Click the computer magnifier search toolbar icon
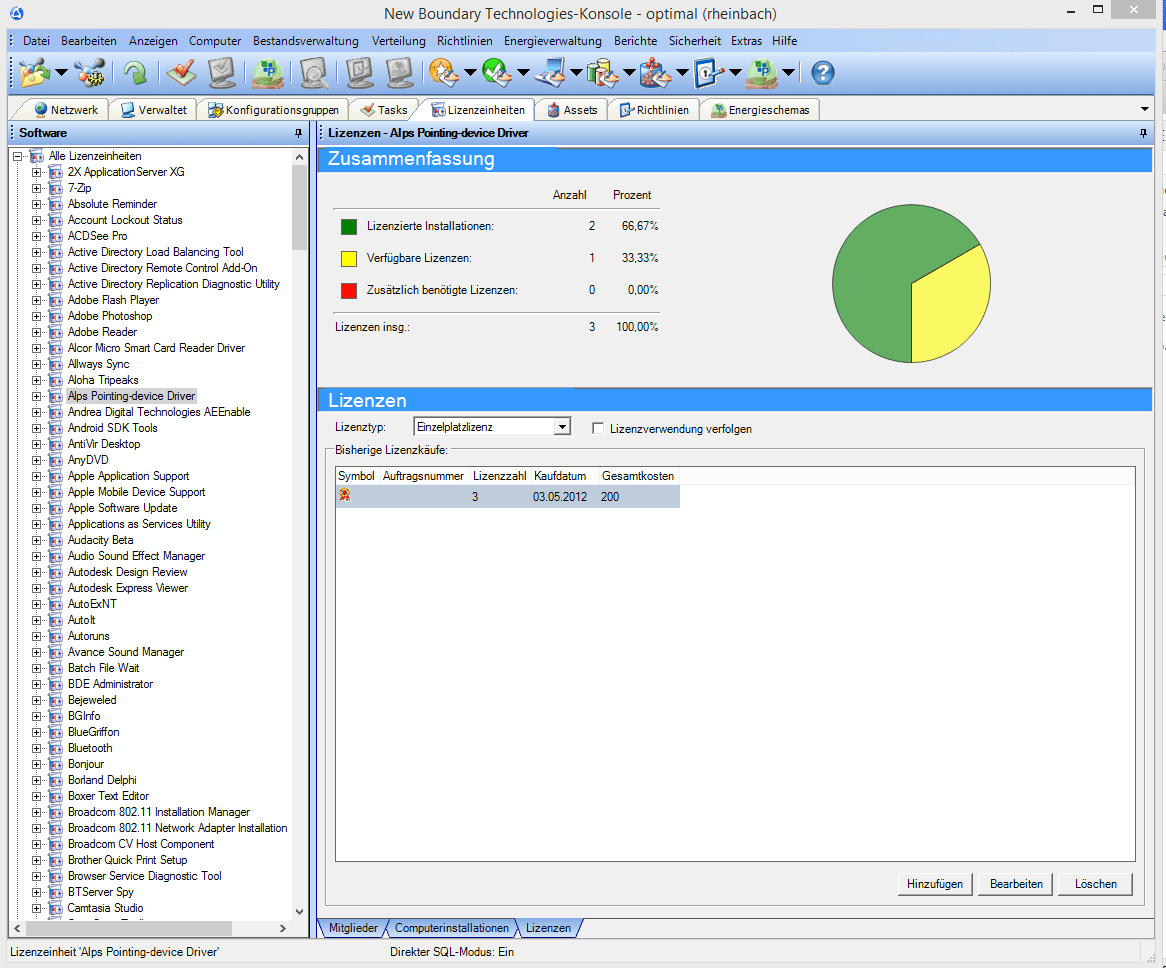 click(313, 72)
